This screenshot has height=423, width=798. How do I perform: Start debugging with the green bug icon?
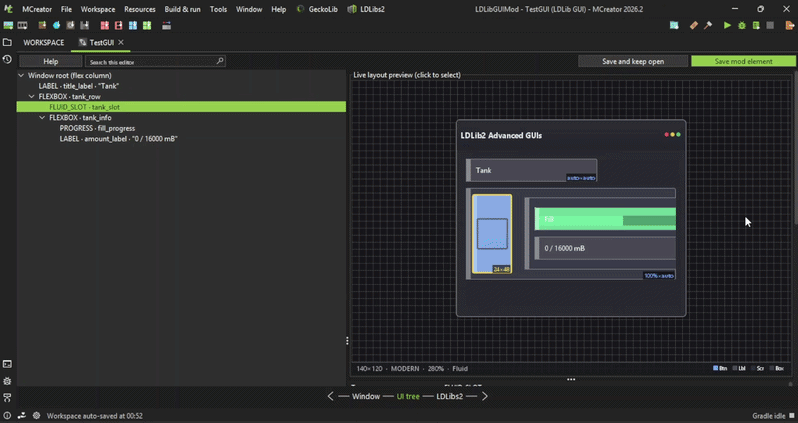[742, 25]
